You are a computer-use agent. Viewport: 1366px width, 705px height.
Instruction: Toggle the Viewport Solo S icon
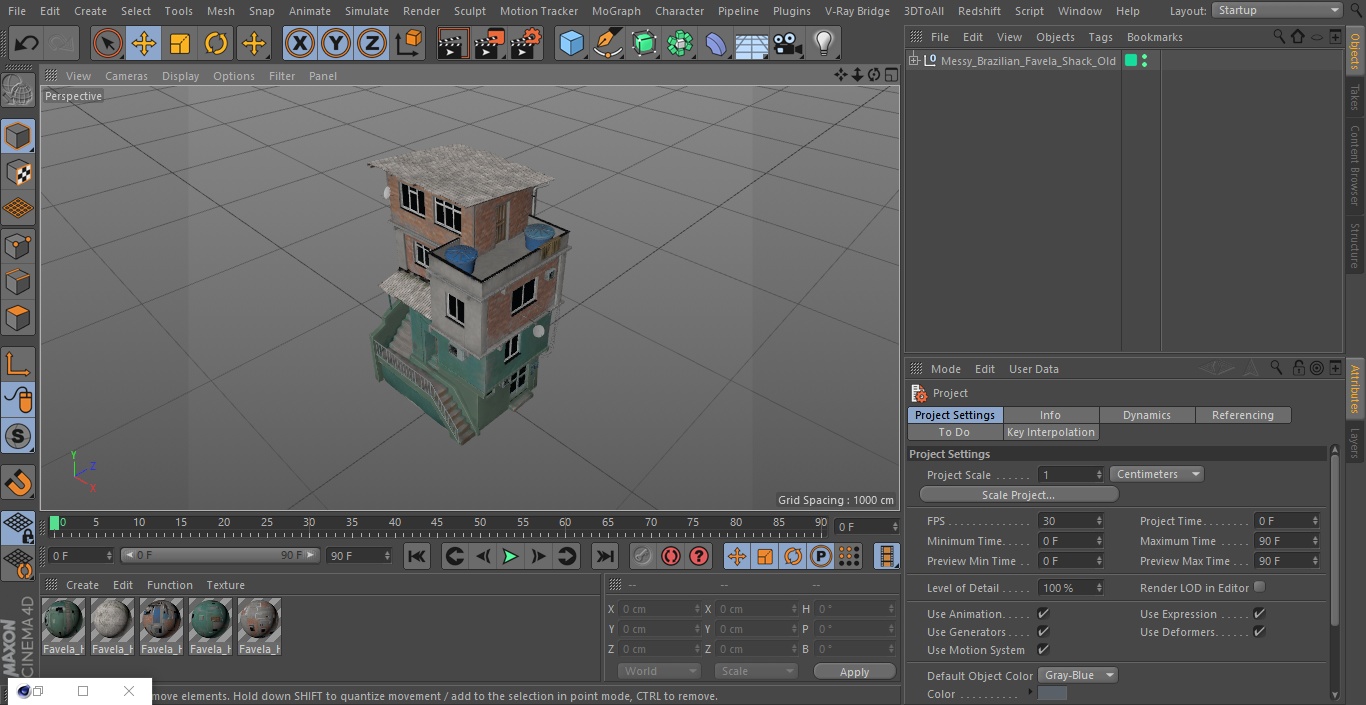coord(18,436)
